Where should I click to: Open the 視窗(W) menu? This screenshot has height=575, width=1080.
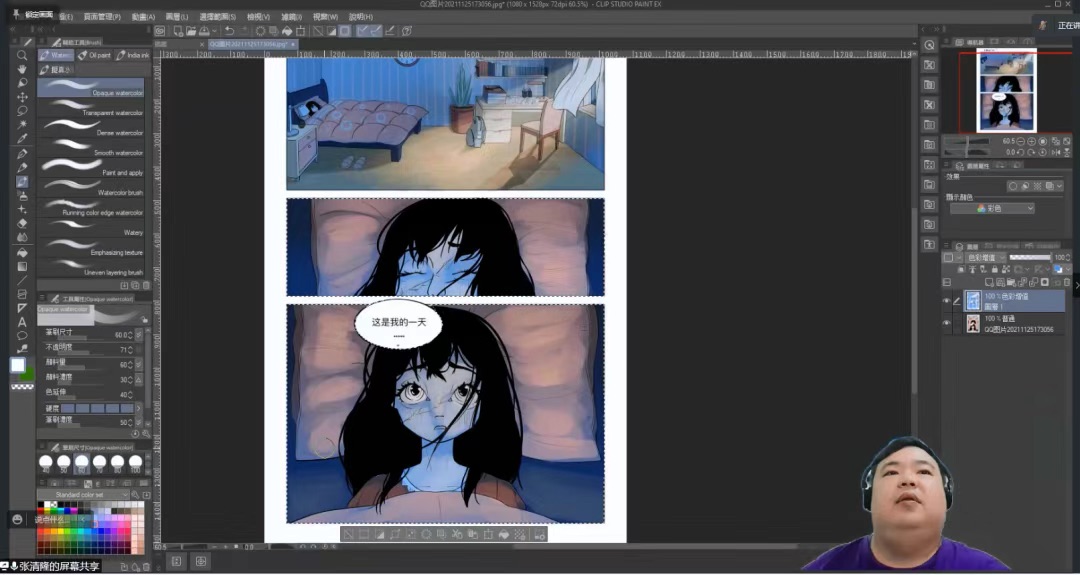(x=326, y=17)
